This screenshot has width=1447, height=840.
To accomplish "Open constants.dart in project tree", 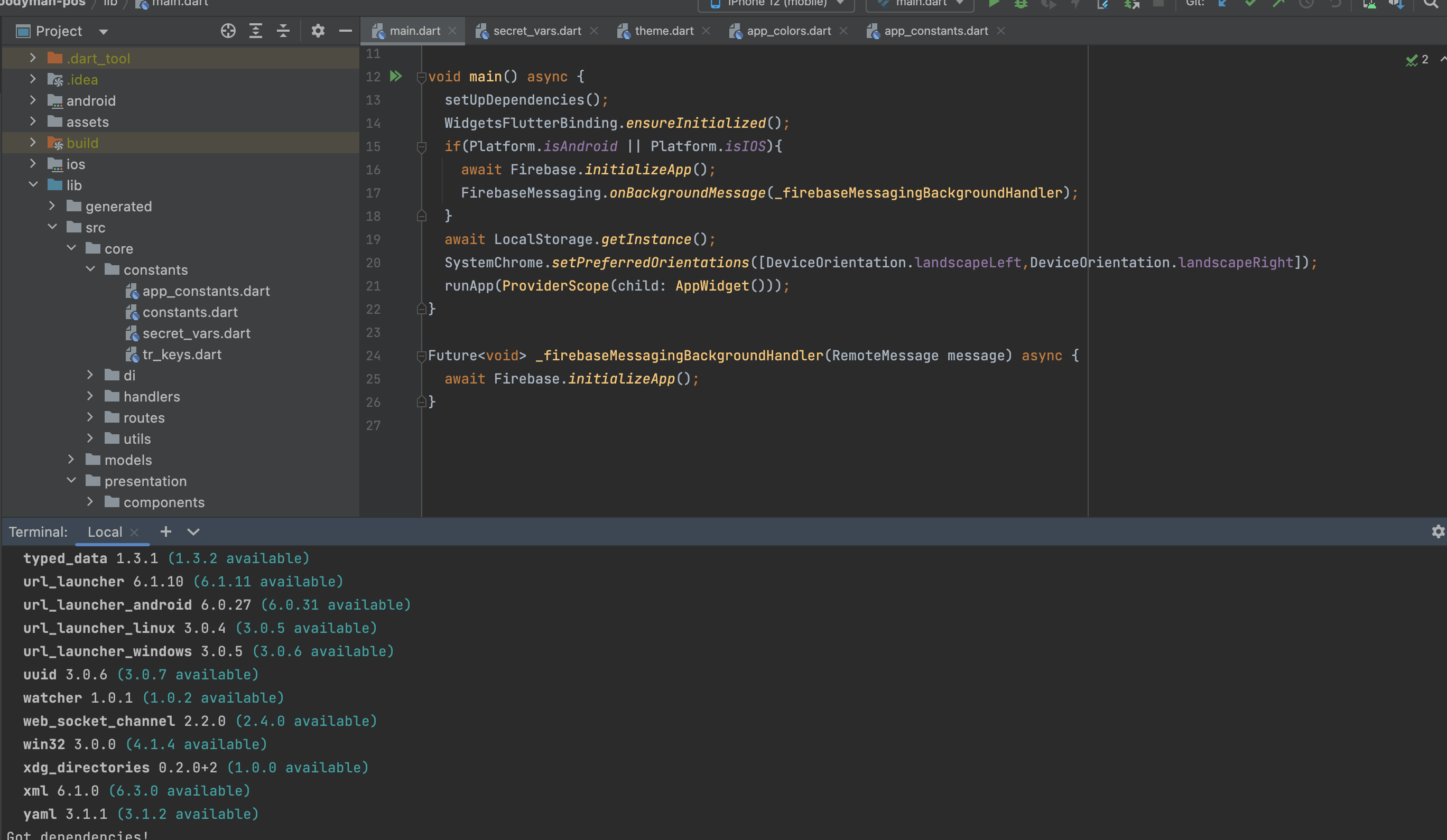I will coord(190,312).
